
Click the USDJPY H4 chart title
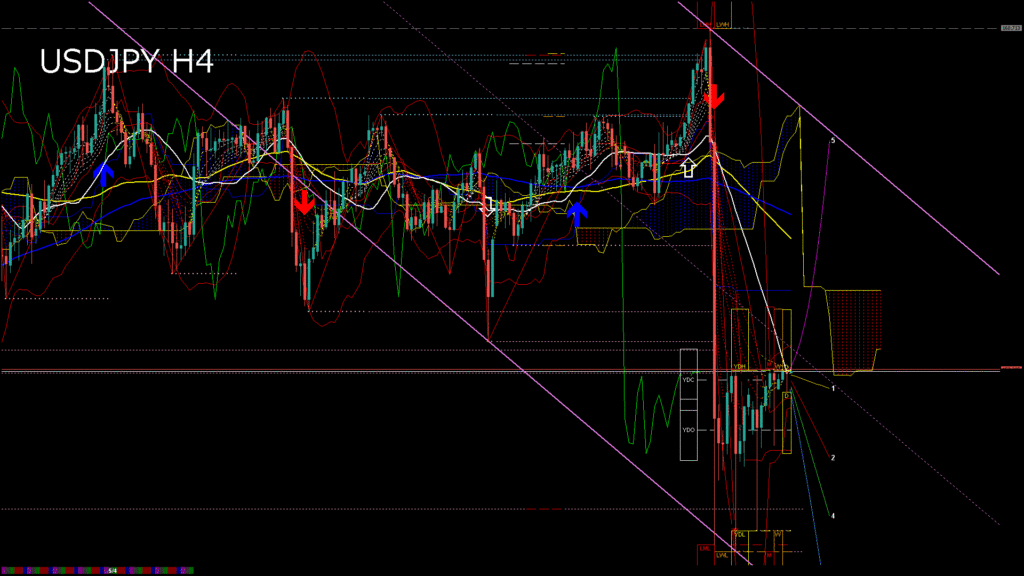tap(127, 62)
